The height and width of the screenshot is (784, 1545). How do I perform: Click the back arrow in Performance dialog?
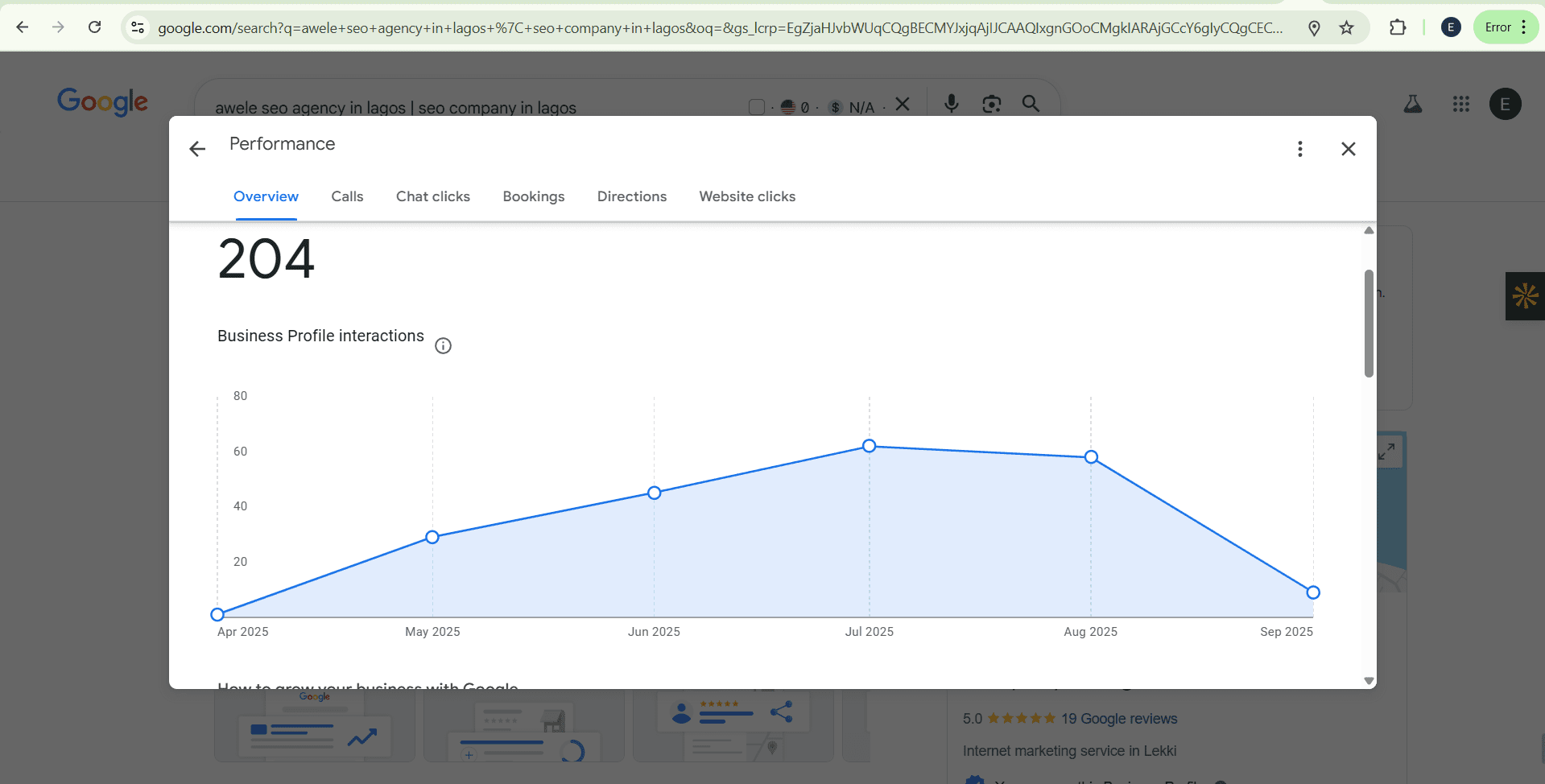point(197,149)
